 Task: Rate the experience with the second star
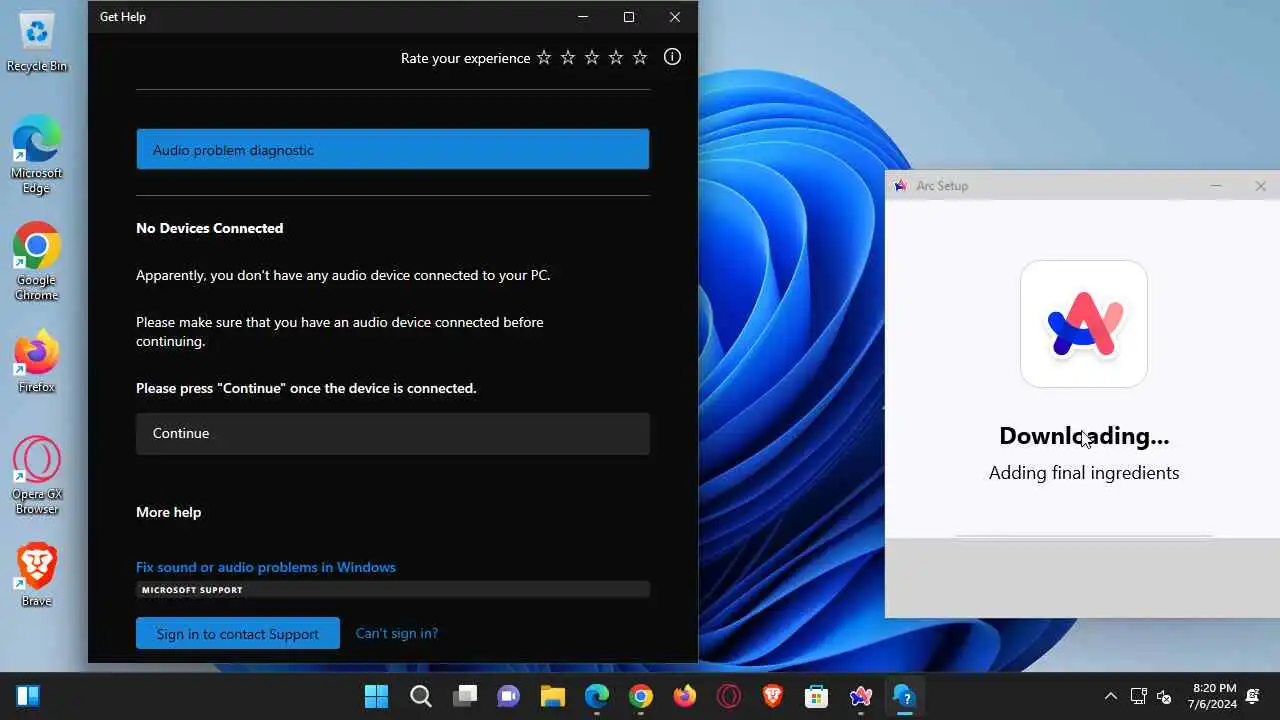(568, 58)
